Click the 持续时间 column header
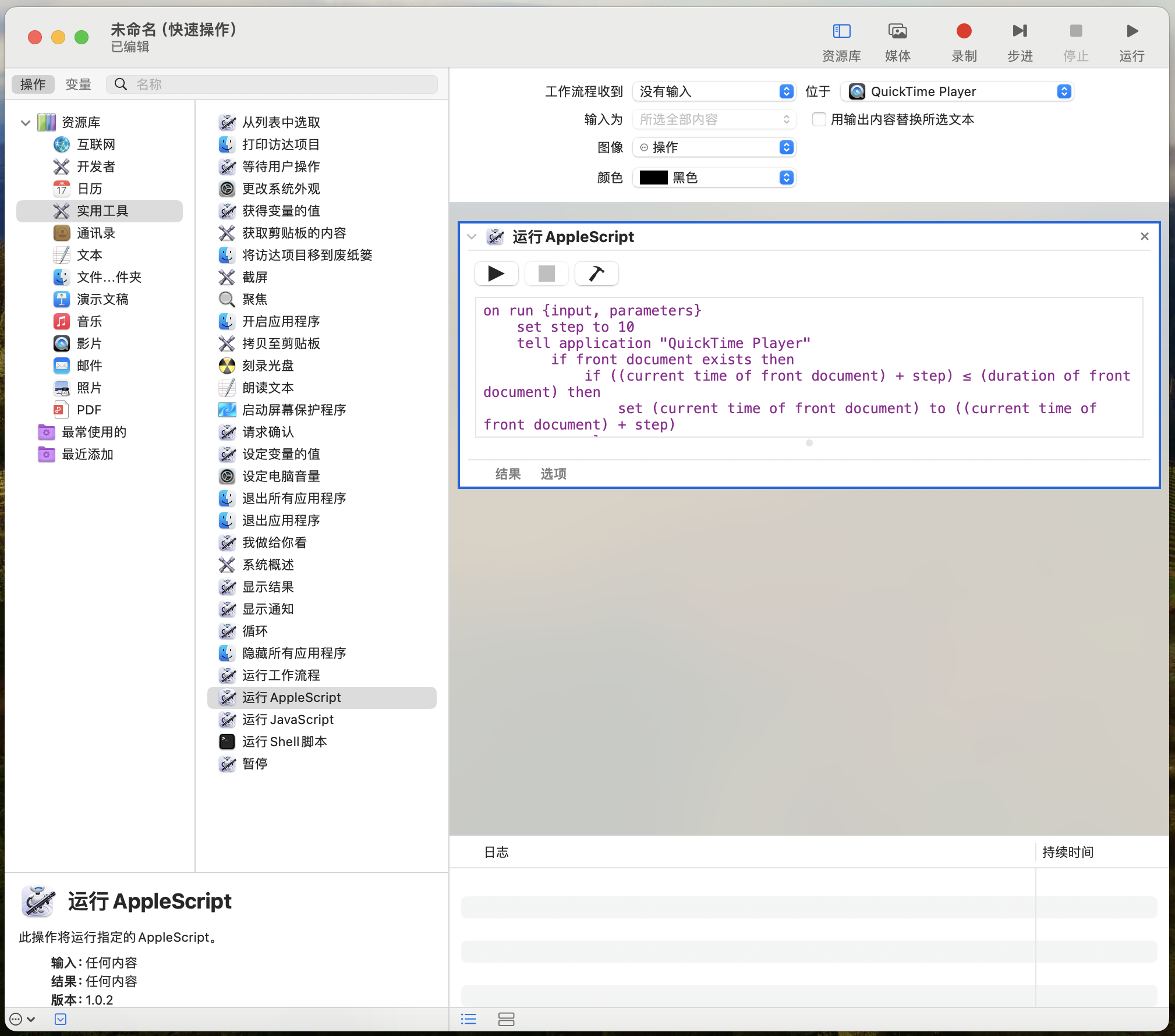1175x1036 pixels. tap(1067, 852)
